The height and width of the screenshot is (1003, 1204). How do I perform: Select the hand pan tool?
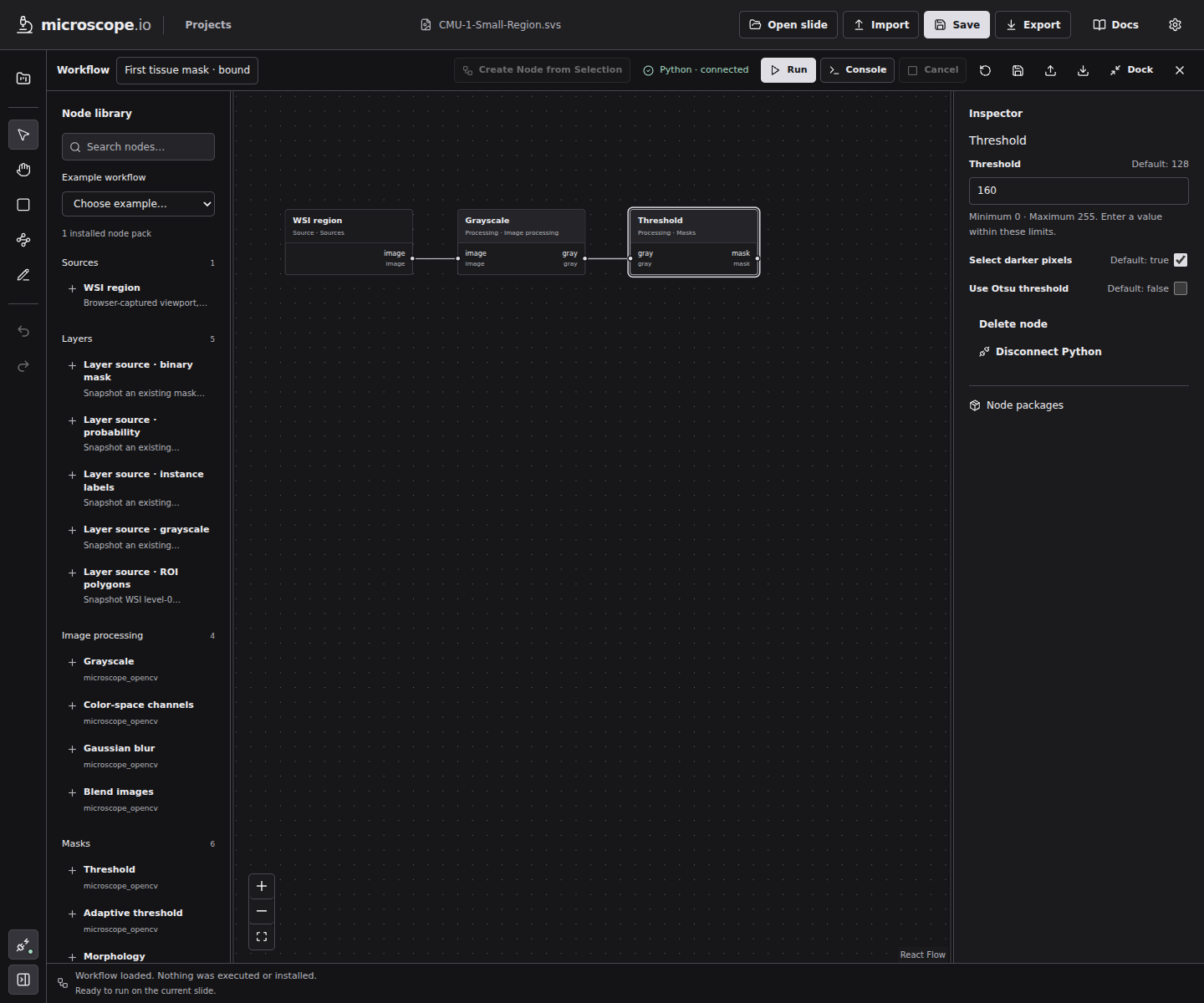click(23, 170)
